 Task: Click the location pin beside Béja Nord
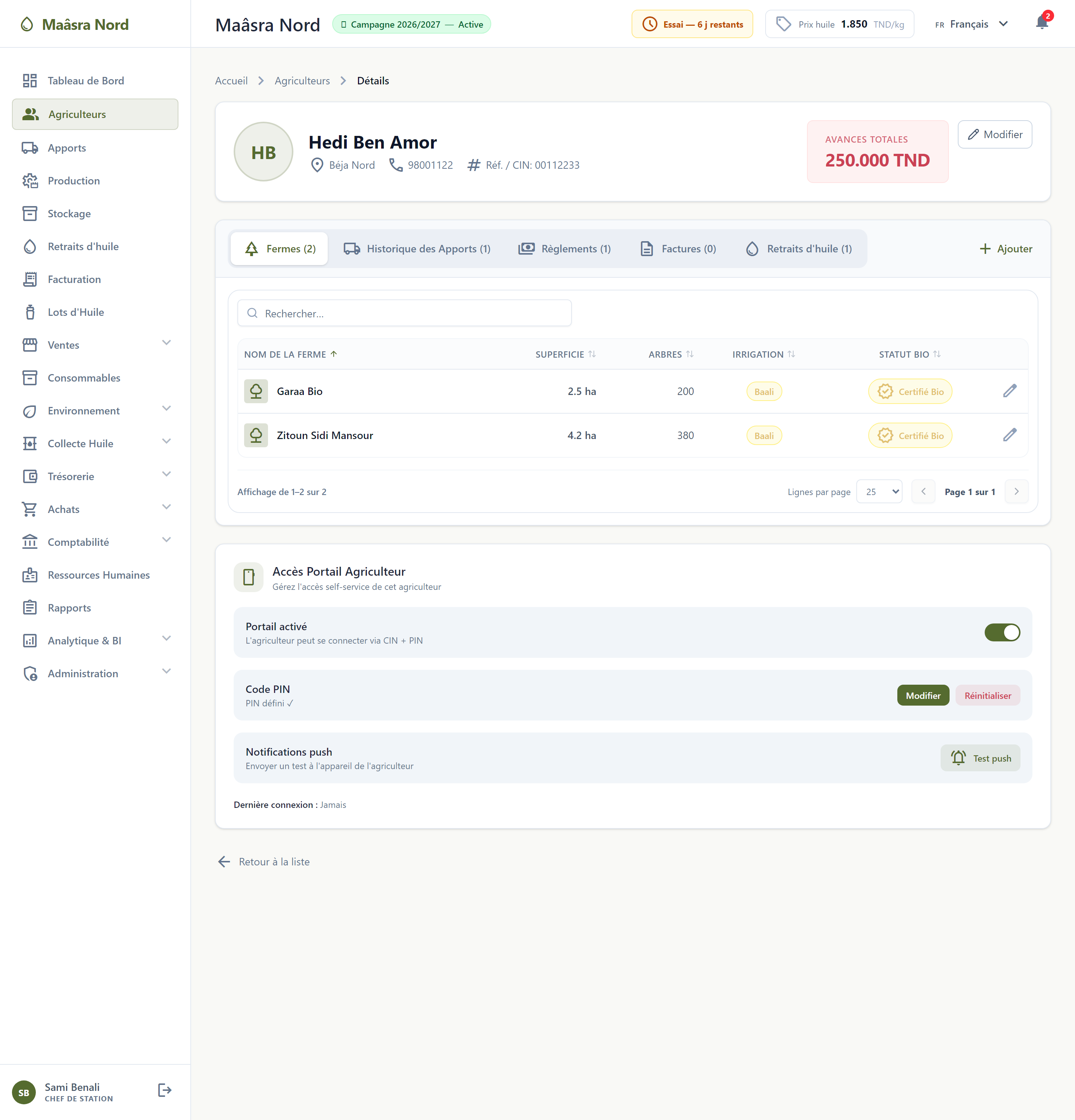[317, 165]
